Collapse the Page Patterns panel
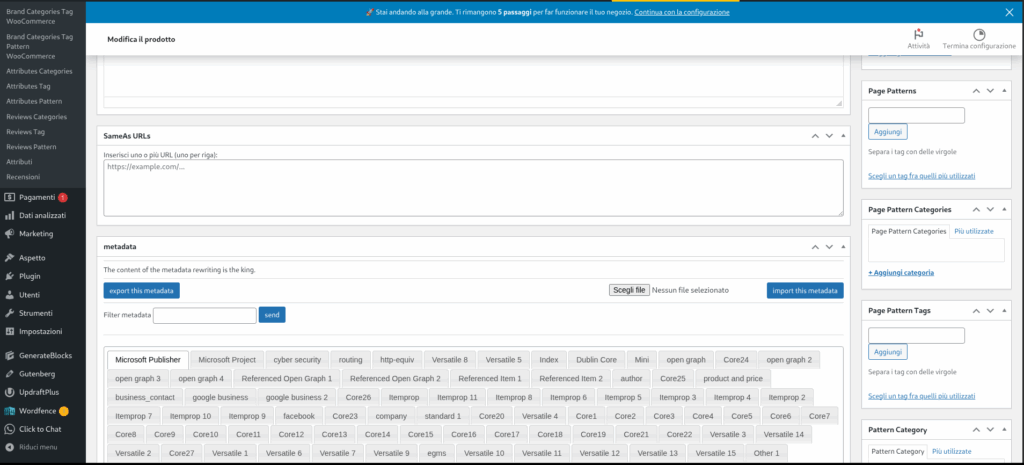Image resolution: width=1024 pixels, height=465 pixels. [1004, 91]
